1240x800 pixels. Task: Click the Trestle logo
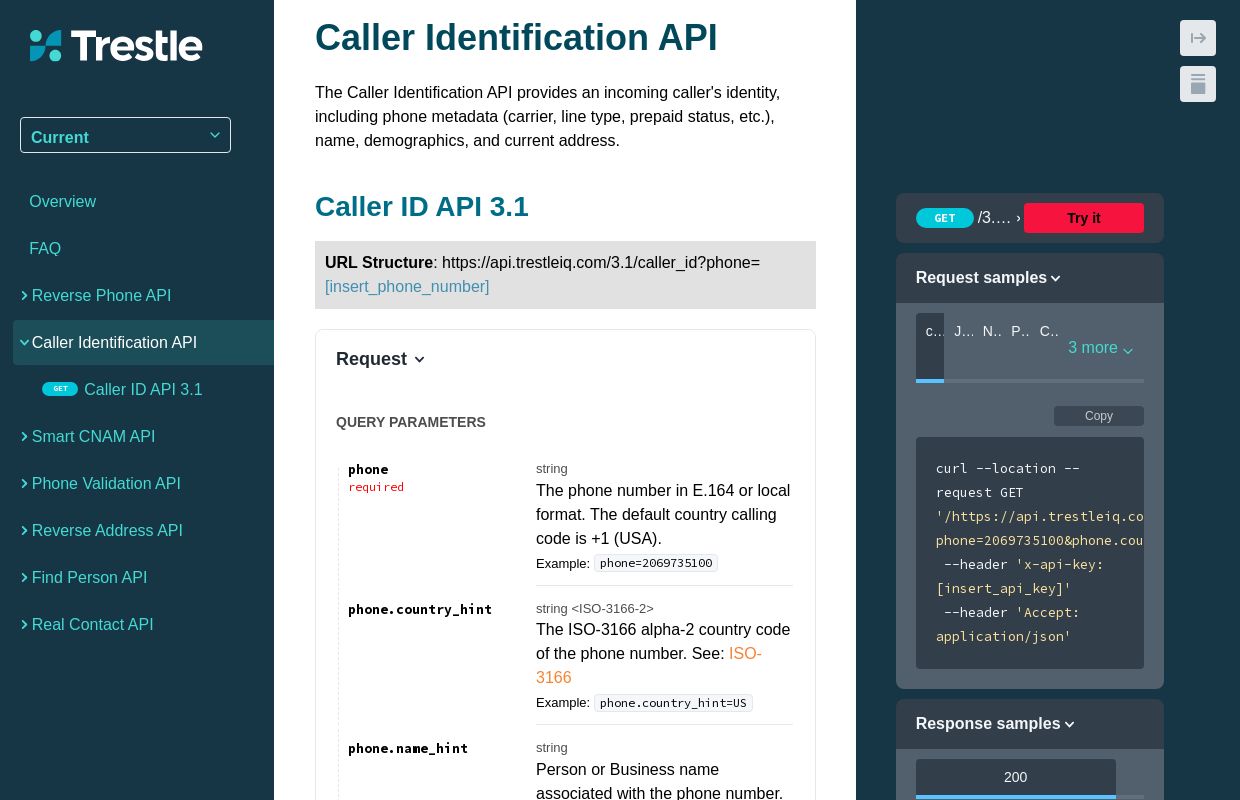click(116, 45)
